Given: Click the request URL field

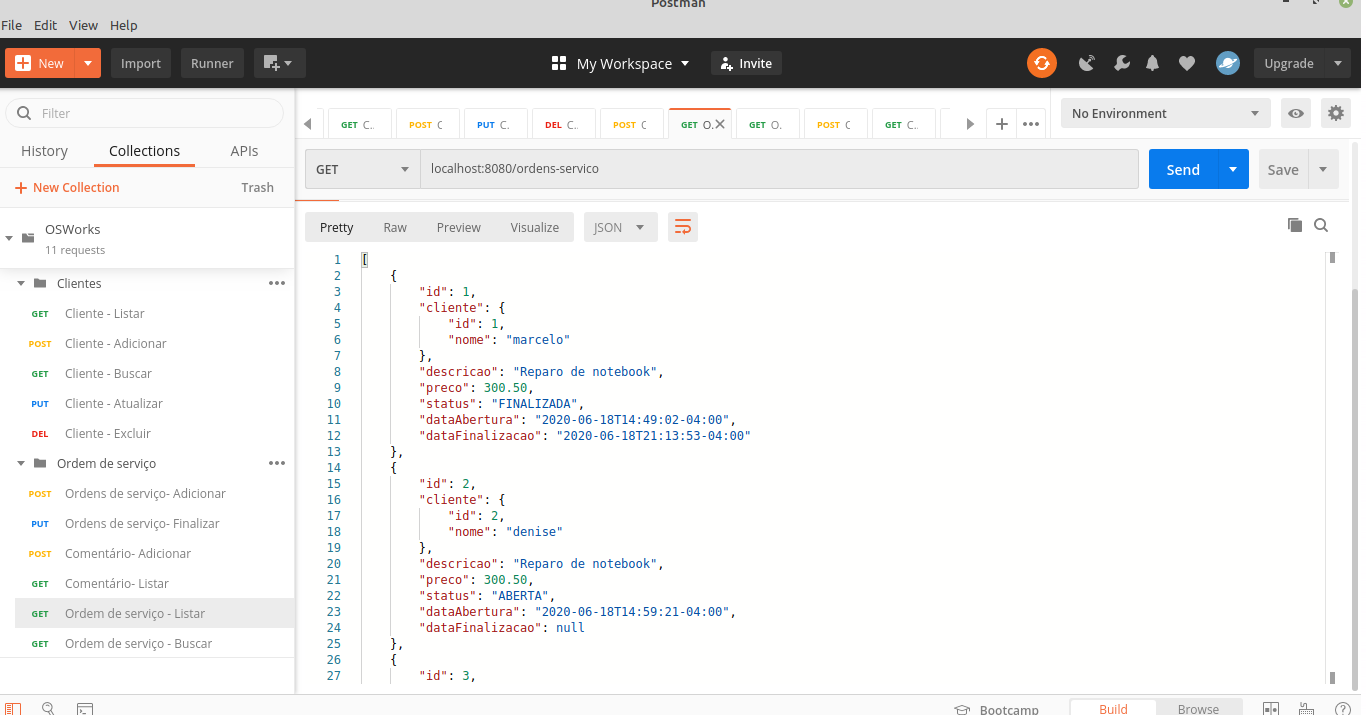Looking at the screenshot, I should (x=779, y=169).
